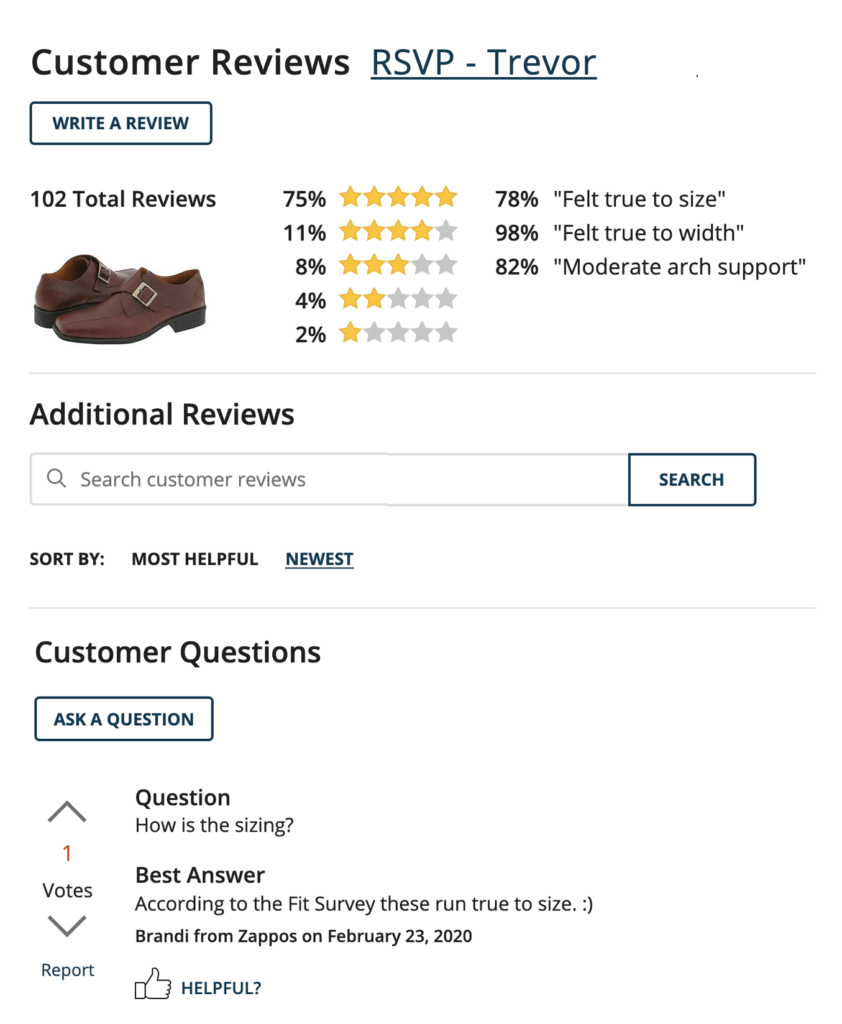Sort reviews by NEWEST
Image resolution: width=842 pixels, height=1024 pixels.
coord(319,559)
